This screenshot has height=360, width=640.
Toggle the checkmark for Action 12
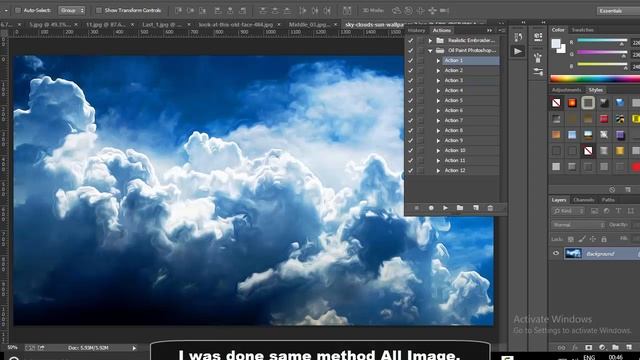tap(411, 171)
